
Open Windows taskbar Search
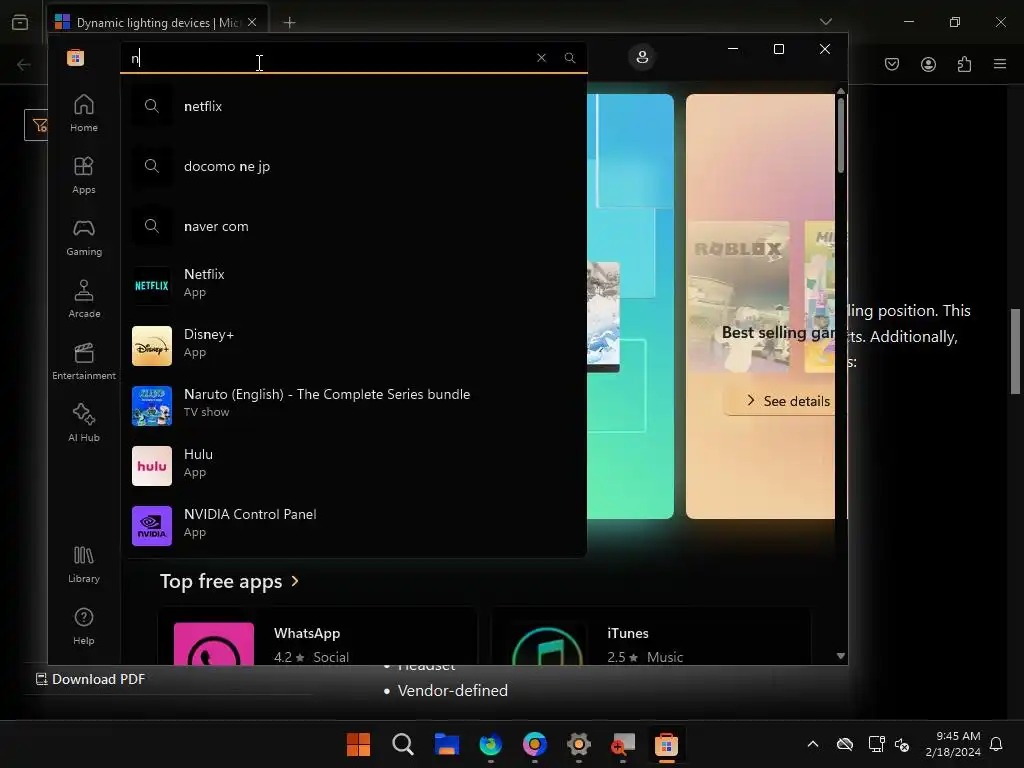(403, 744)
